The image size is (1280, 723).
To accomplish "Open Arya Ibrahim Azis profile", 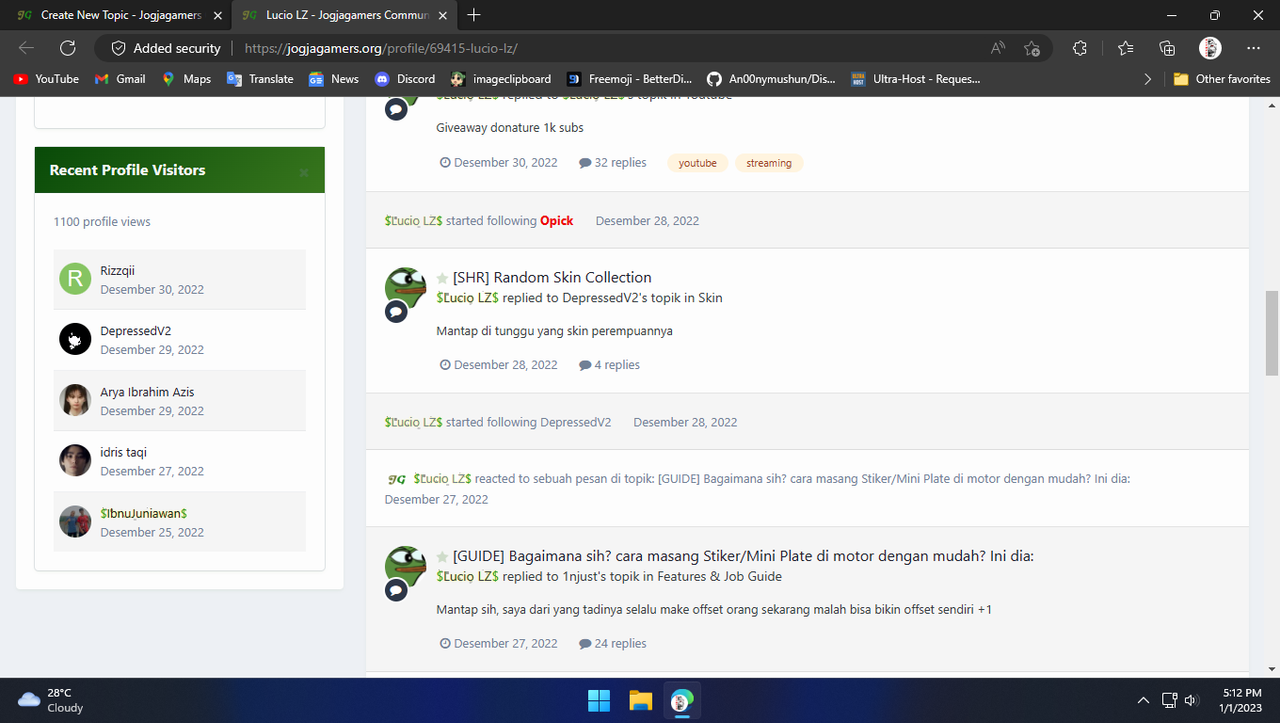I will [147, 392].
